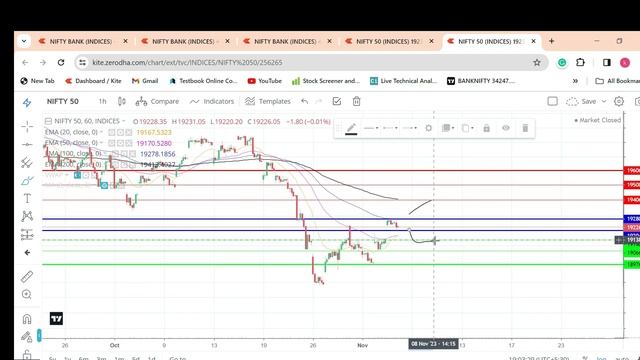The width and height of the screenshot is (640, 360).
Task: Click the Kite lightning logo icon
Action: point(27,102)
